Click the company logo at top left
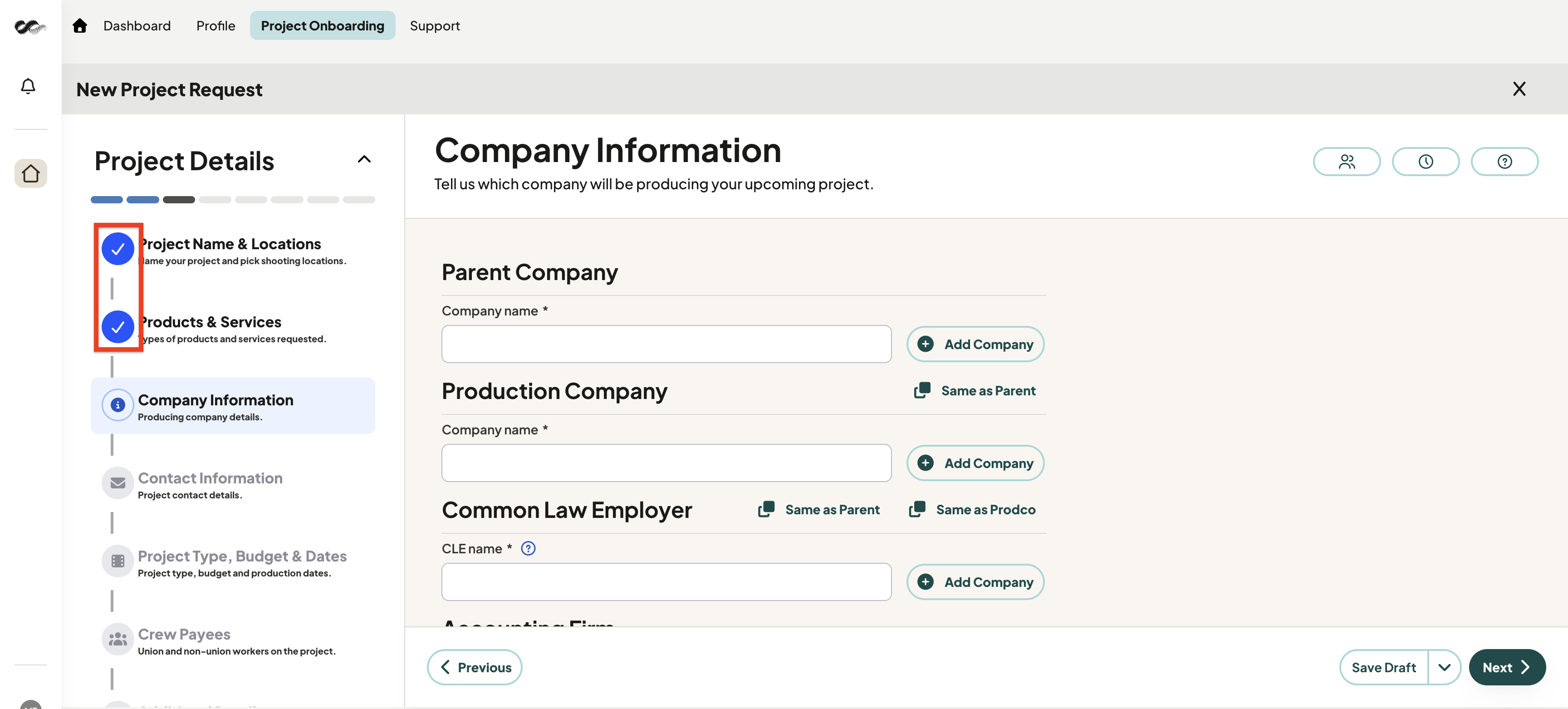Screen dimensions: 1568x709 pyautogui.click(x=30, y=26)
